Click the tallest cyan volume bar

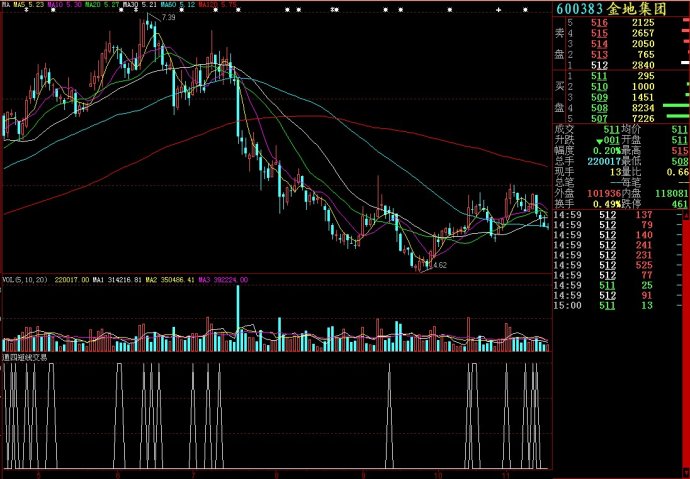coord(238,318)
